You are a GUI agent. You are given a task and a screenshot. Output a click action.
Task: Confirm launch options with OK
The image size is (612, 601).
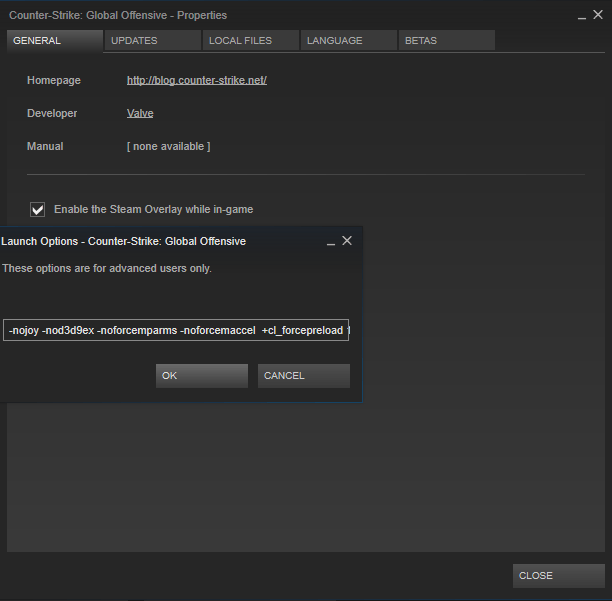point(202,376)
